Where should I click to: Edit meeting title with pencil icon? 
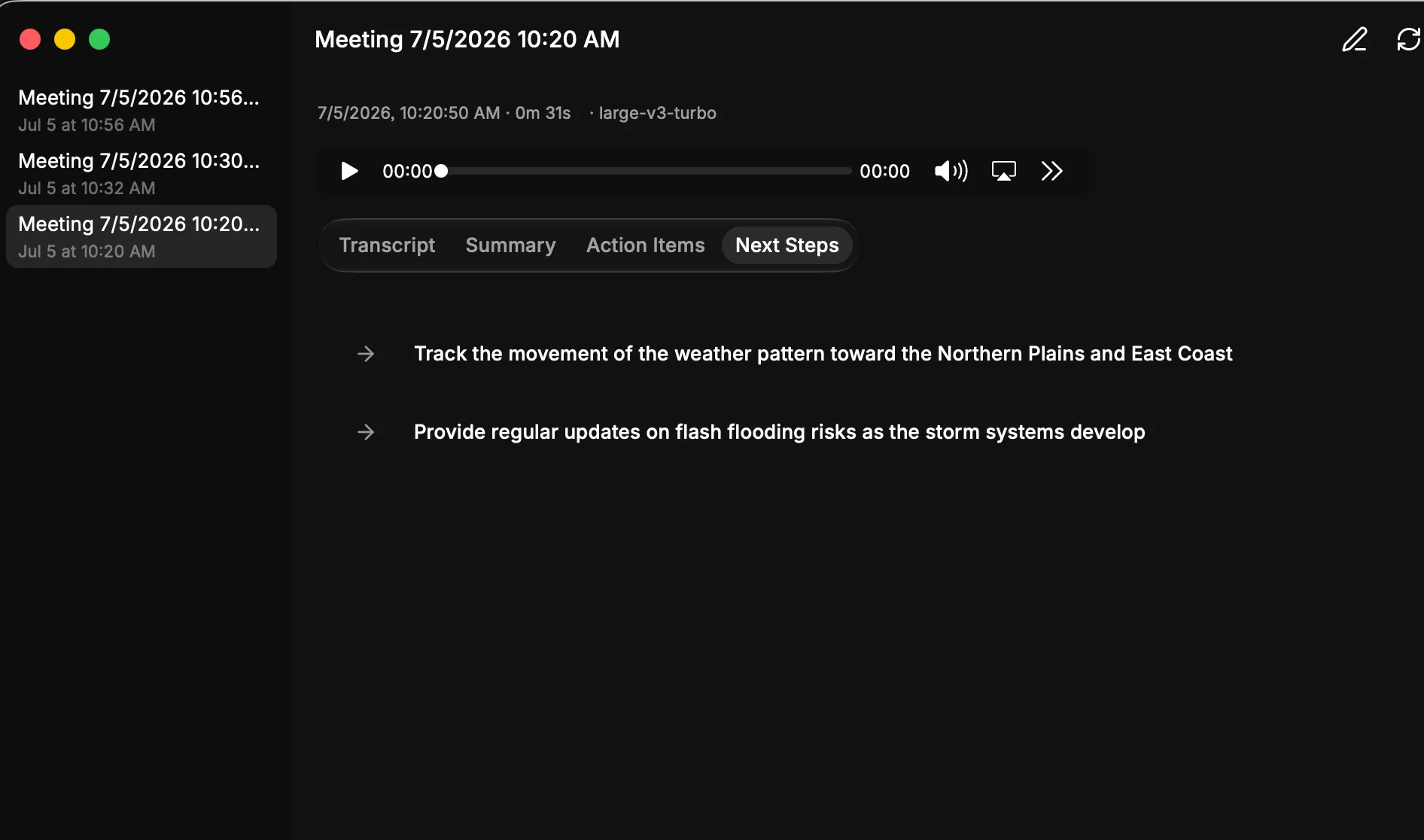(x=1355, y=39)
